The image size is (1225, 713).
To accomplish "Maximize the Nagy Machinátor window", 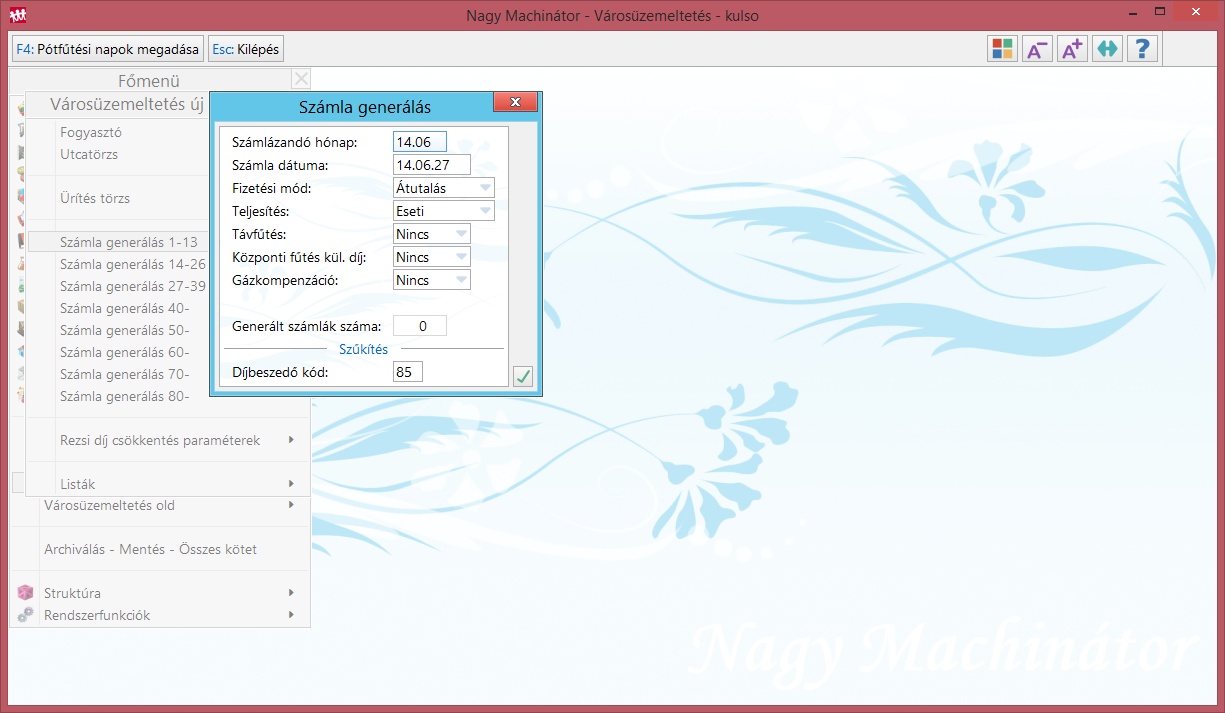I will tap(1160, 12).
